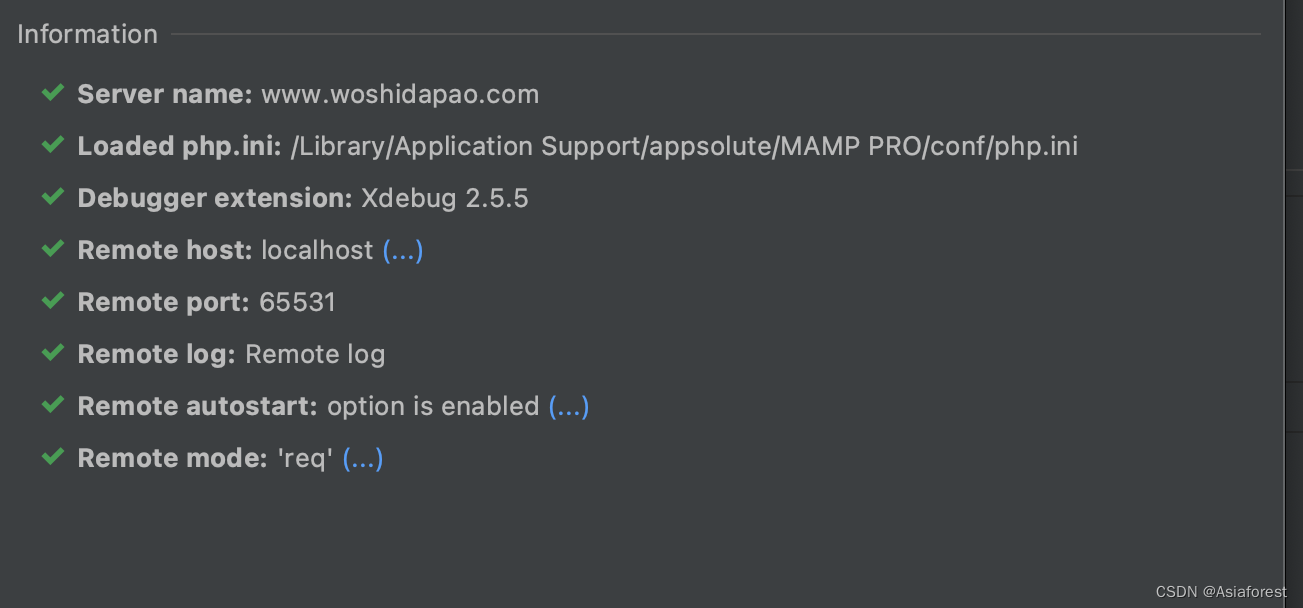Click the checkmark beside Remote port
Image resolution: width=1303 pixels, height=608 pixels.
pos(52,301)
